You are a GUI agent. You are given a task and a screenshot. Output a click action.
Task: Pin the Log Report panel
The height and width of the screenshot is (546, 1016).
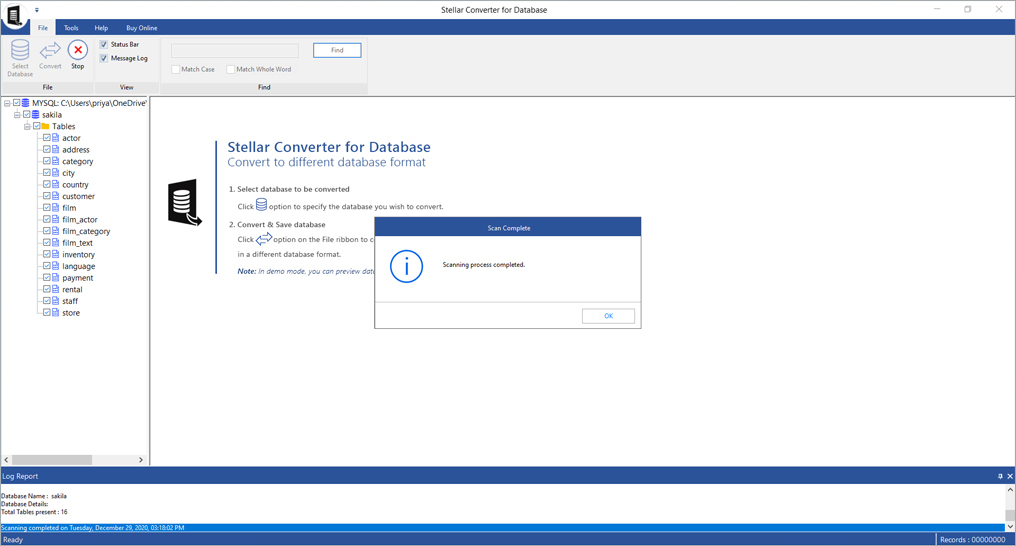coord(1000,476)
